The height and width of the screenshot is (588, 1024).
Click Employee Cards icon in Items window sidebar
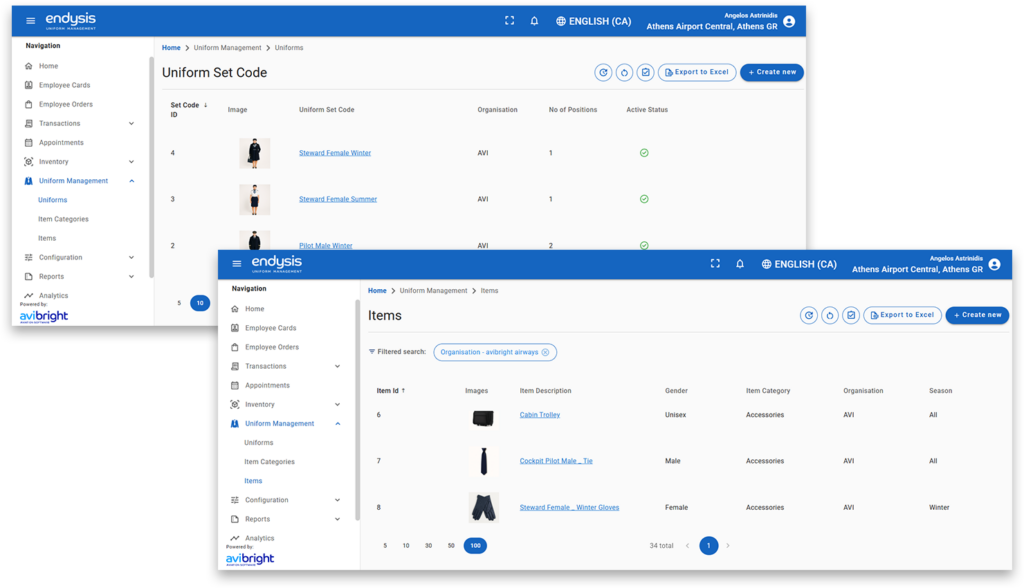(x=234, y=328)
